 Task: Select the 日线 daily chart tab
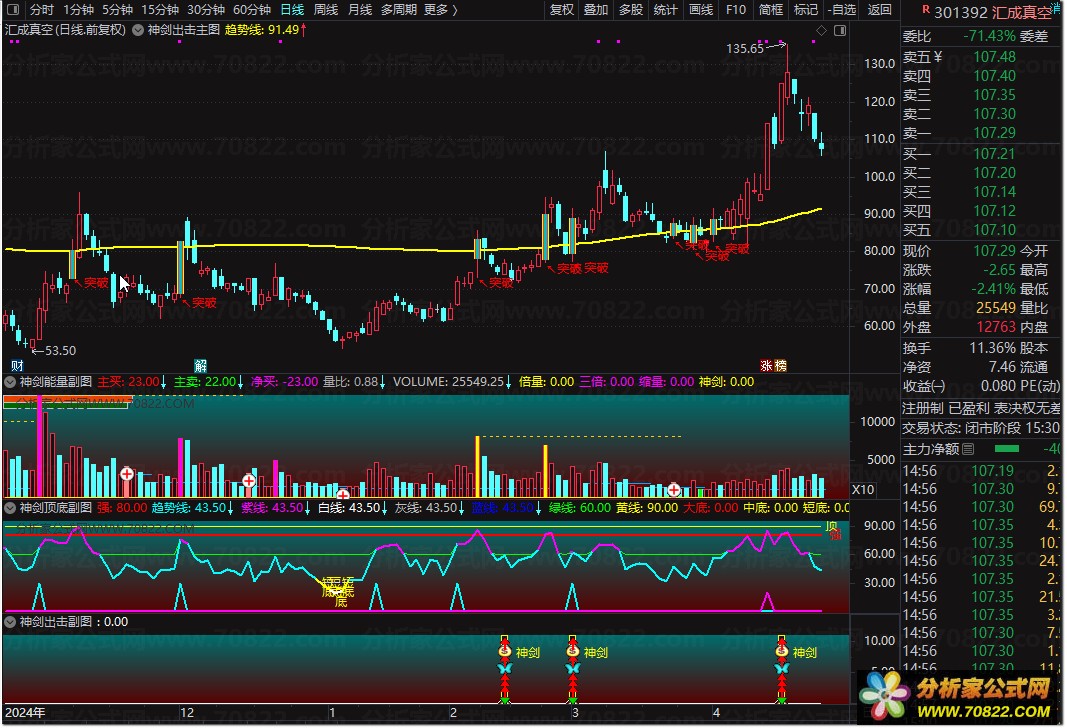[293, 10]
